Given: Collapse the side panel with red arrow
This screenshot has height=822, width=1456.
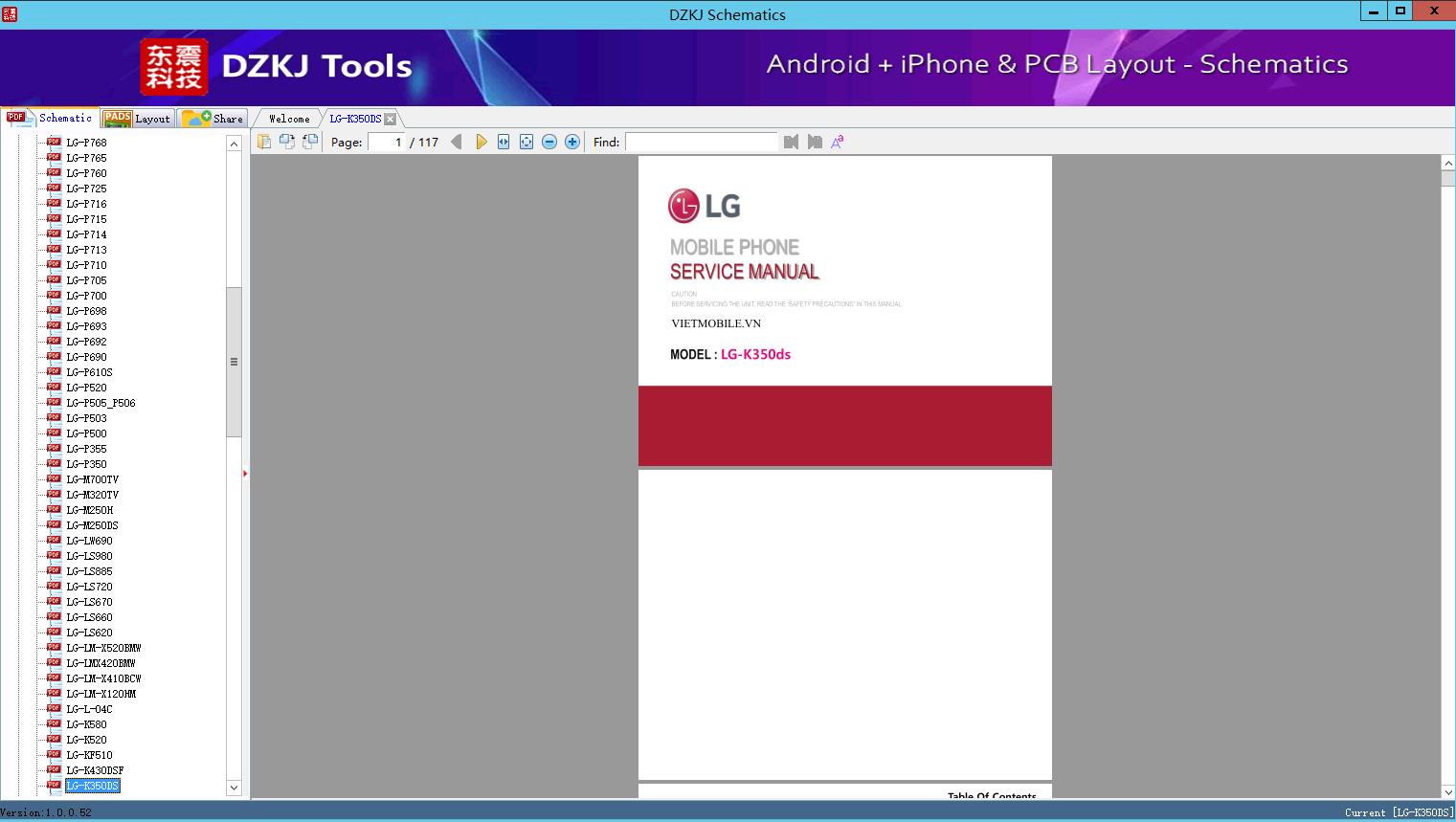Looking at the screenshot, I should [x=245, y=474].
